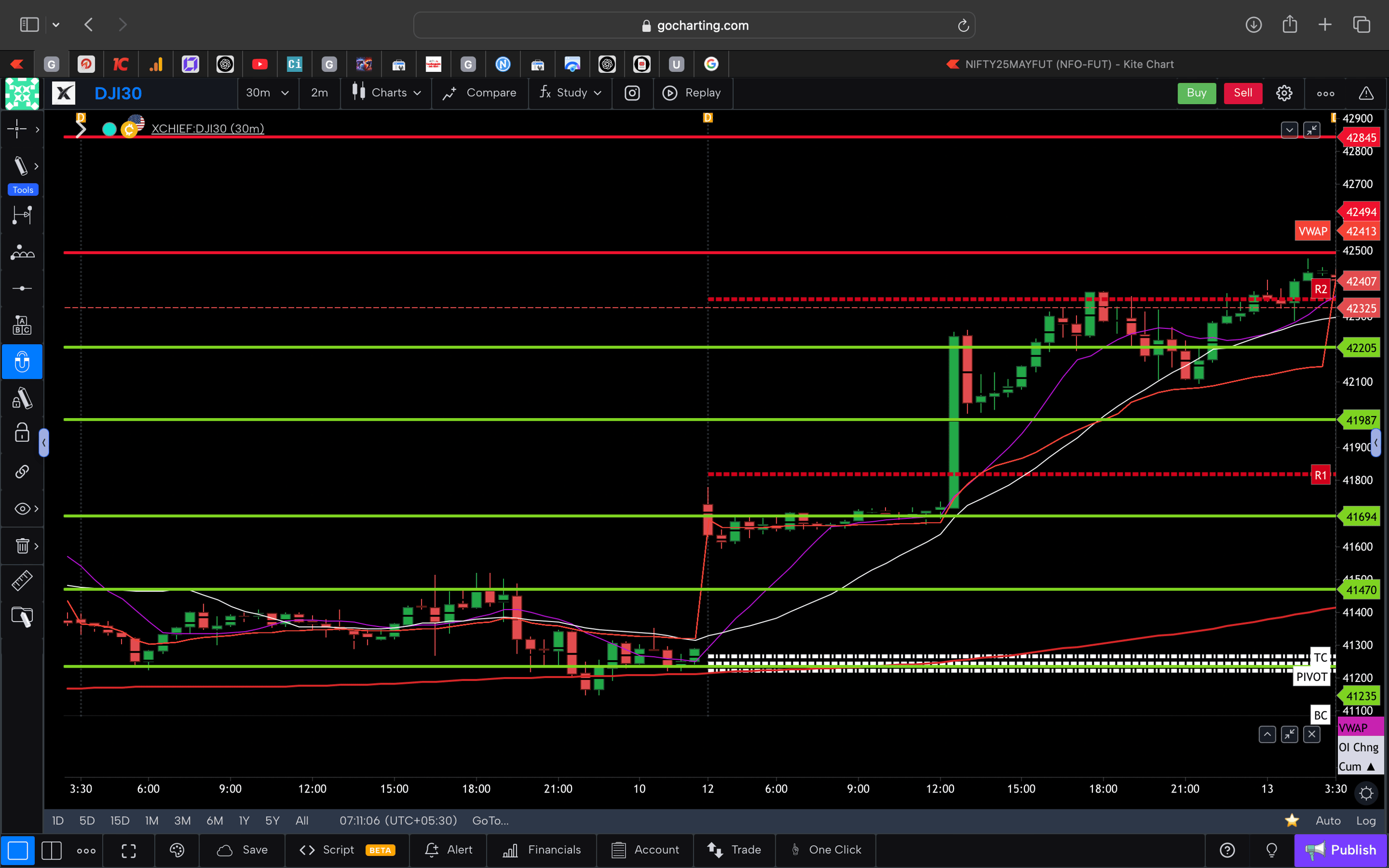Screen dimensions: 1389x868
Task: Open the 30m timeframe dropdown
Action: click(267, 93)
